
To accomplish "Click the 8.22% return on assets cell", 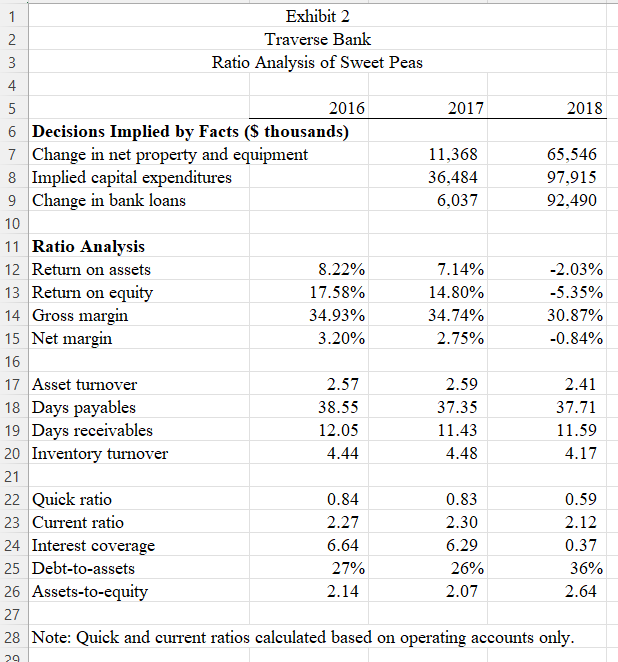I will [309, 269].
